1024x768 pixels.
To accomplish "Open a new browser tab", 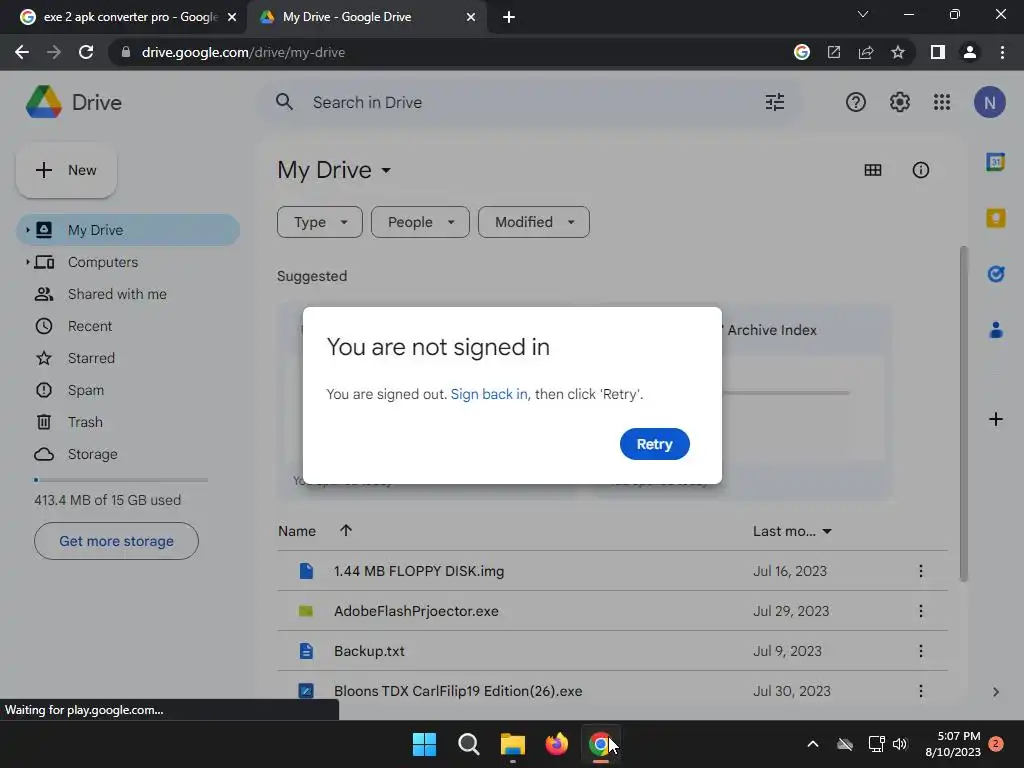I will (509, 17).
